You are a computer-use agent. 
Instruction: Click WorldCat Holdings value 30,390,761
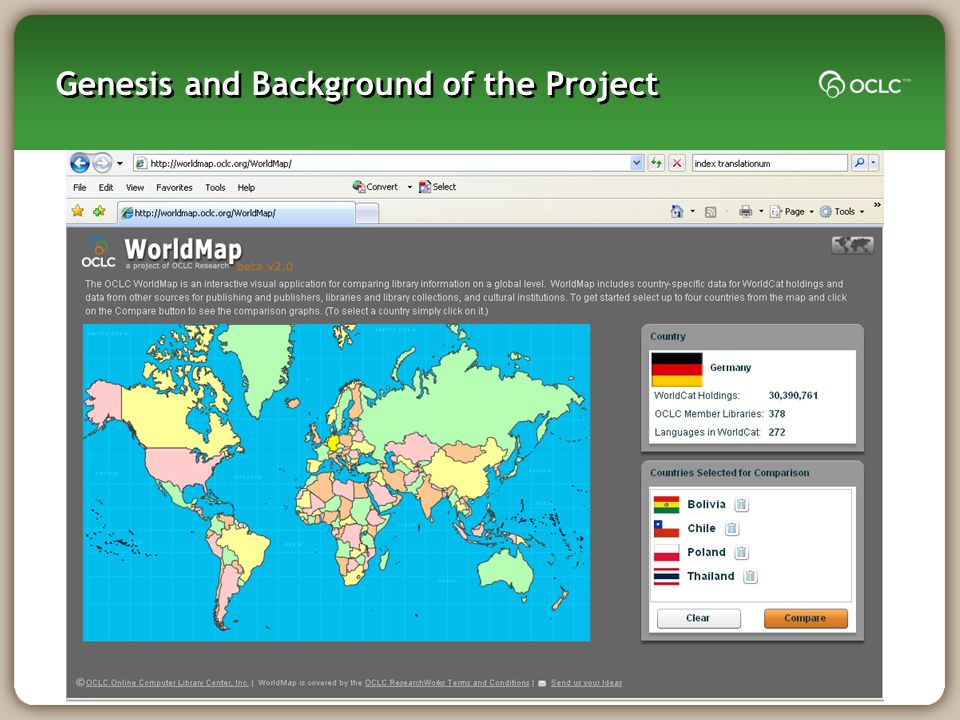793,396
